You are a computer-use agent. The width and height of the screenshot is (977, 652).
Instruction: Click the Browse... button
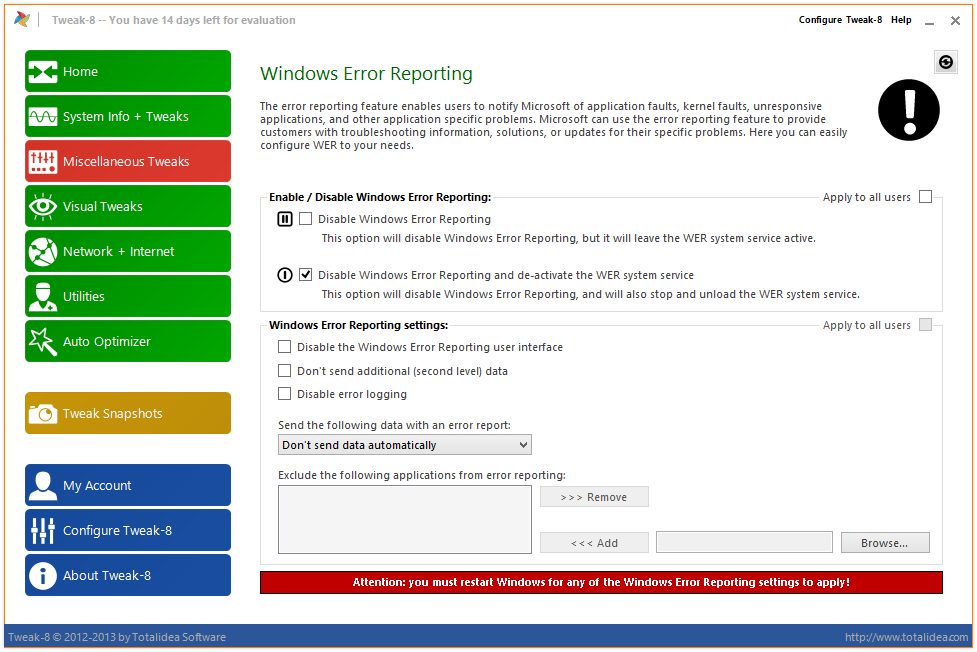[885, 543]
